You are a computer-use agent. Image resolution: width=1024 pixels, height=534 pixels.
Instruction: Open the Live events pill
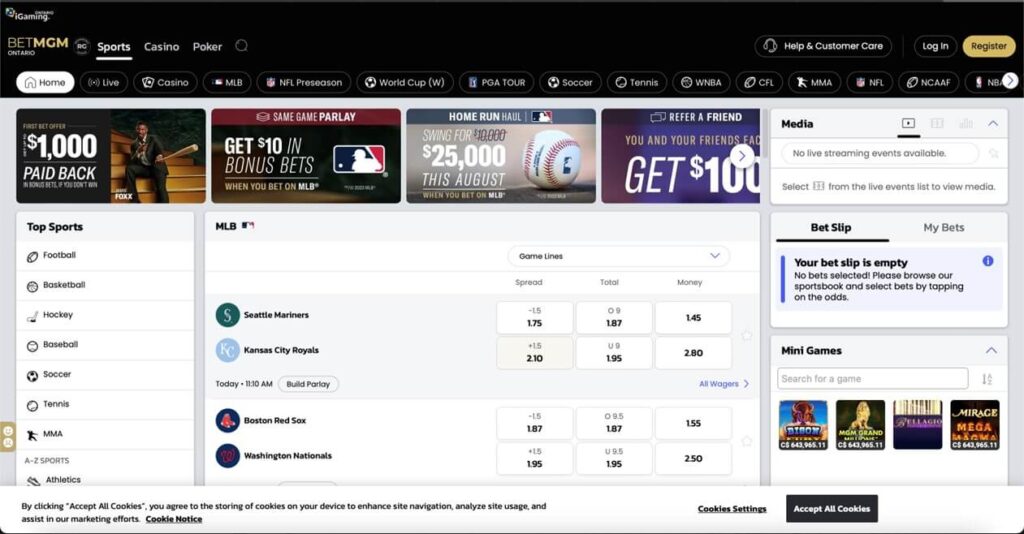click(x=104, y=82)
